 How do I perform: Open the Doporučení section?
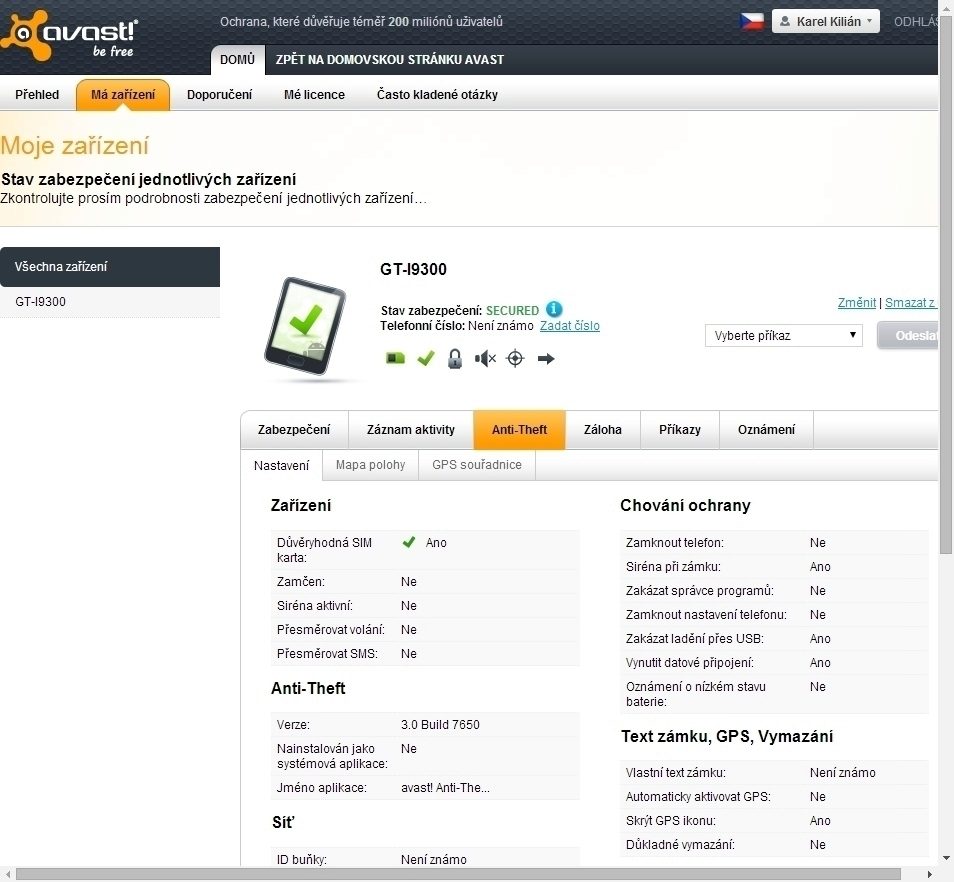219,94
